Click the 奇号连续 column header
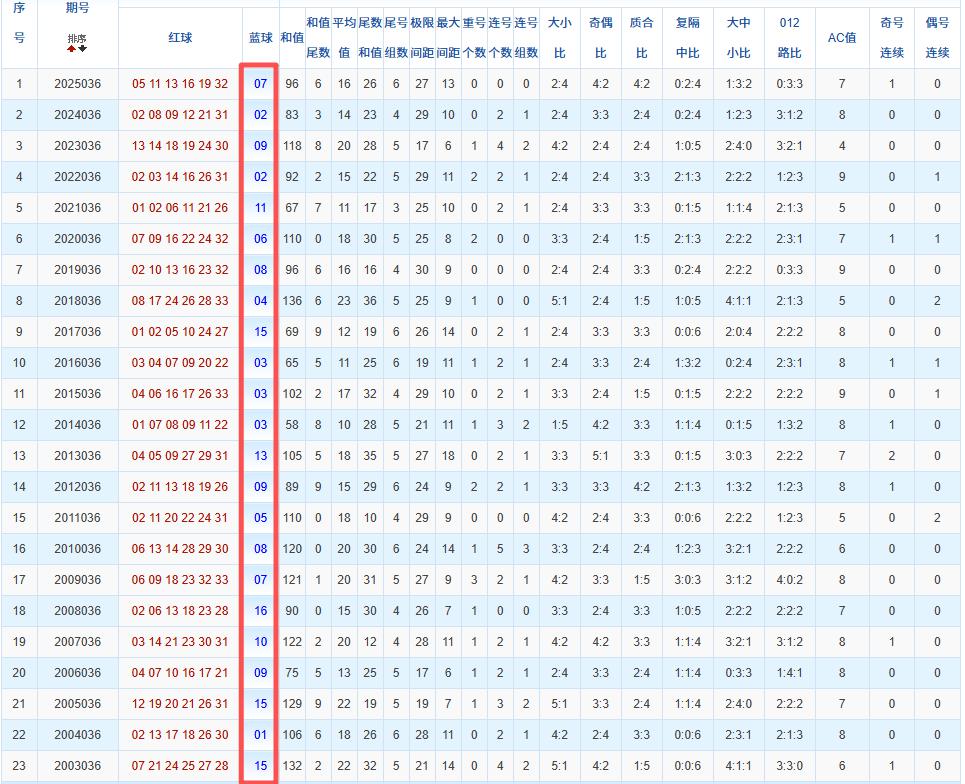The width and height of the screenshot is (965, 784). pos(892,37)
